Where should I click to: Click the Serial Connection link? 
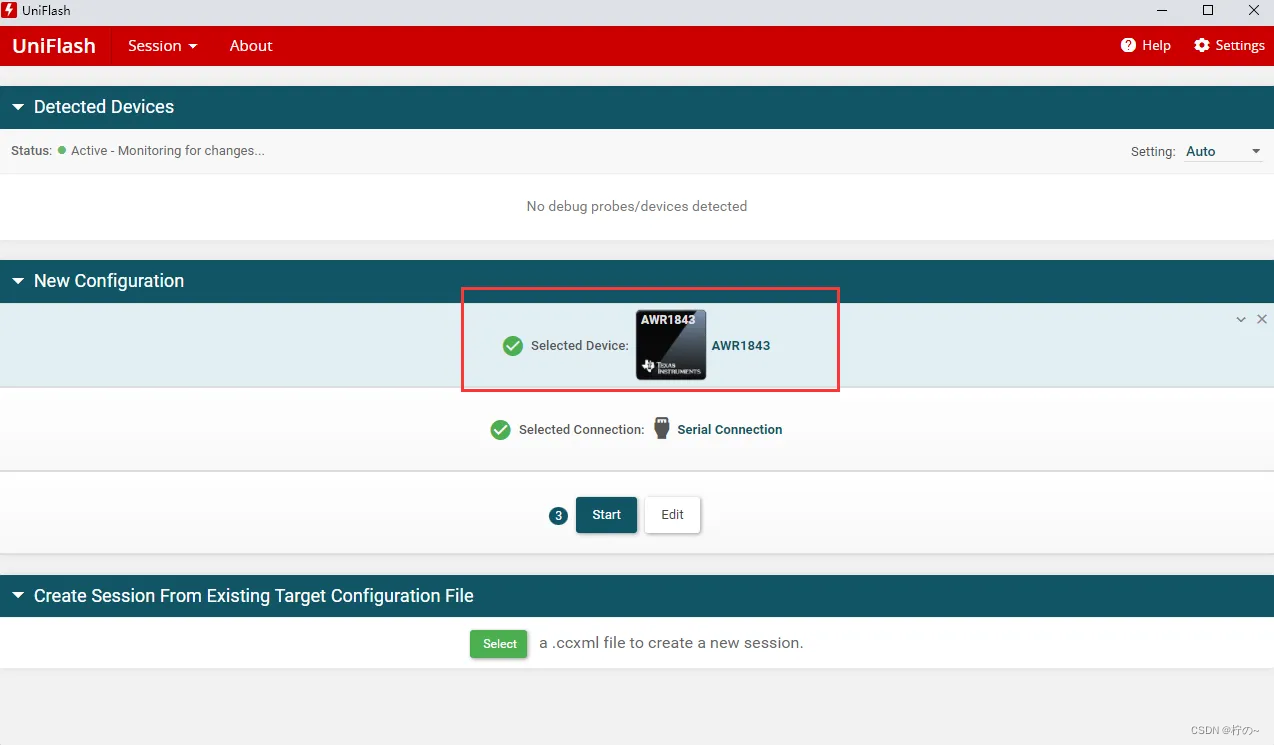(730, 430)
